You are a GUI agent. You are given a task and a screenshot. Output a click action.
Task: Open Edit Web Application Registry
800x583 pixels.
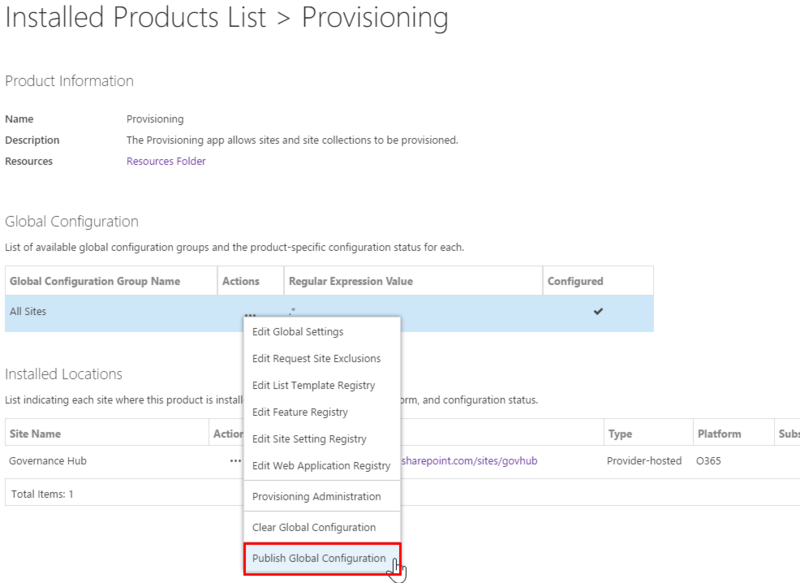click(321, 466)
